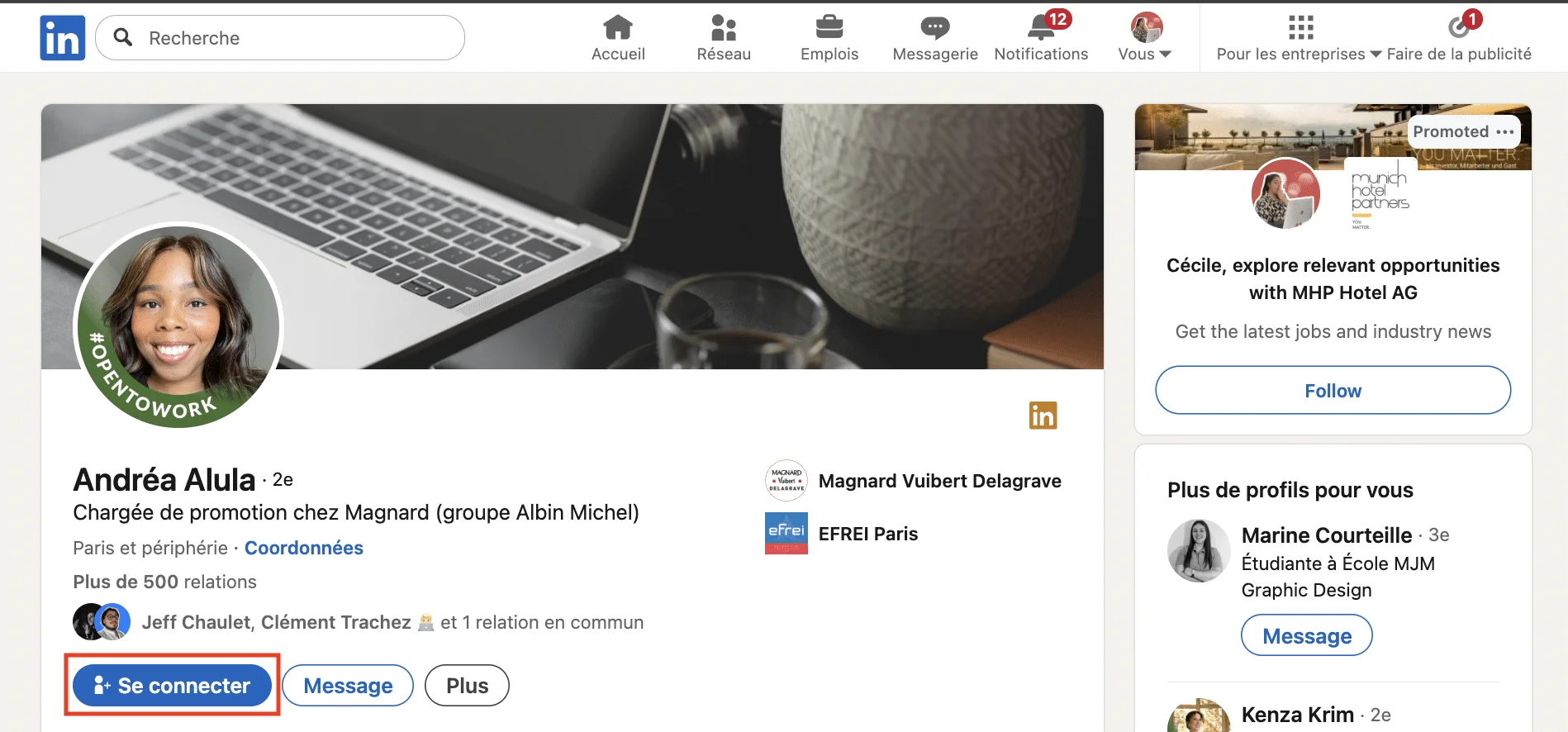View Andréa Alula's profile photo
The height and width of the screenshot is (732, 1568).
[x=178, y=326]
